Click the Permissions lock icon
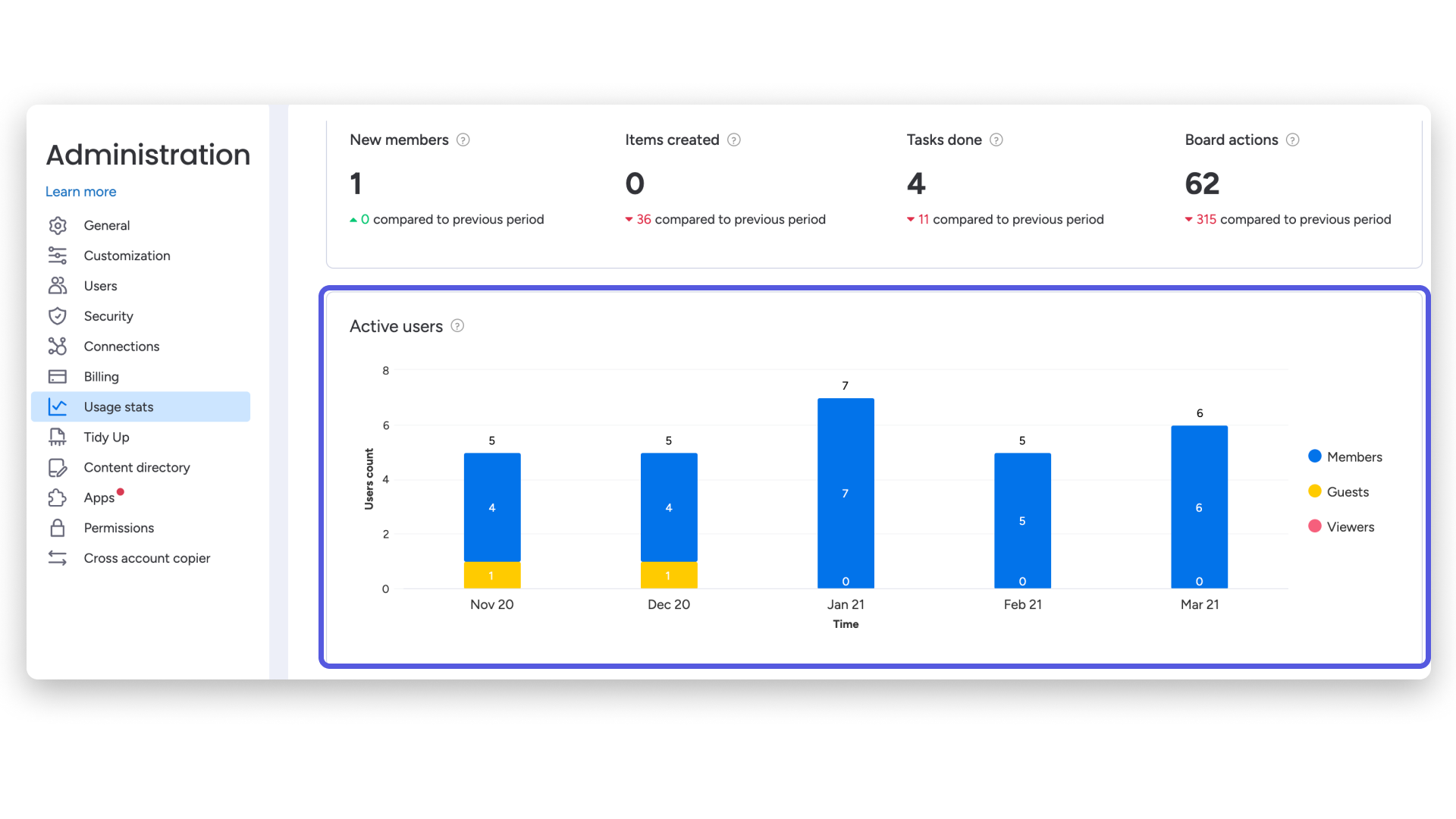Screen dimensions: 1456x819 pyautogui.click(x=58, y=528)
